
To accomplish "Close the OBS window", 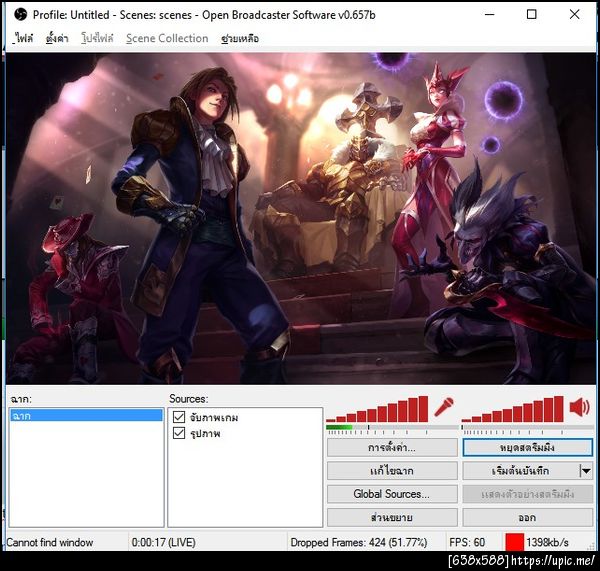I will point(574,15).
